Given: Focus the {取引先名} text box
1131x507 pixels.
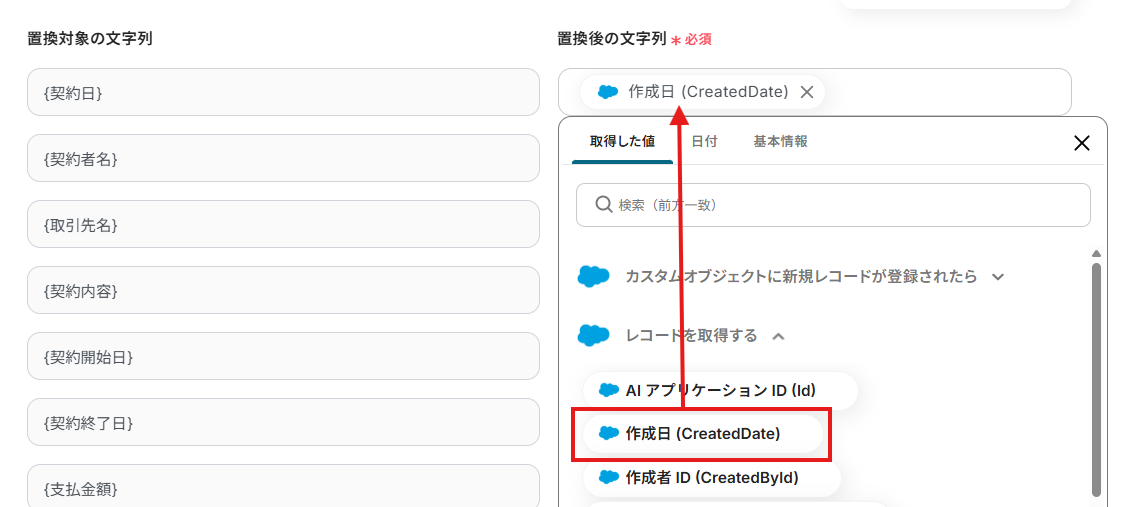Looking at the screenshot, I should pyautogui.click(x=283, y=224).
